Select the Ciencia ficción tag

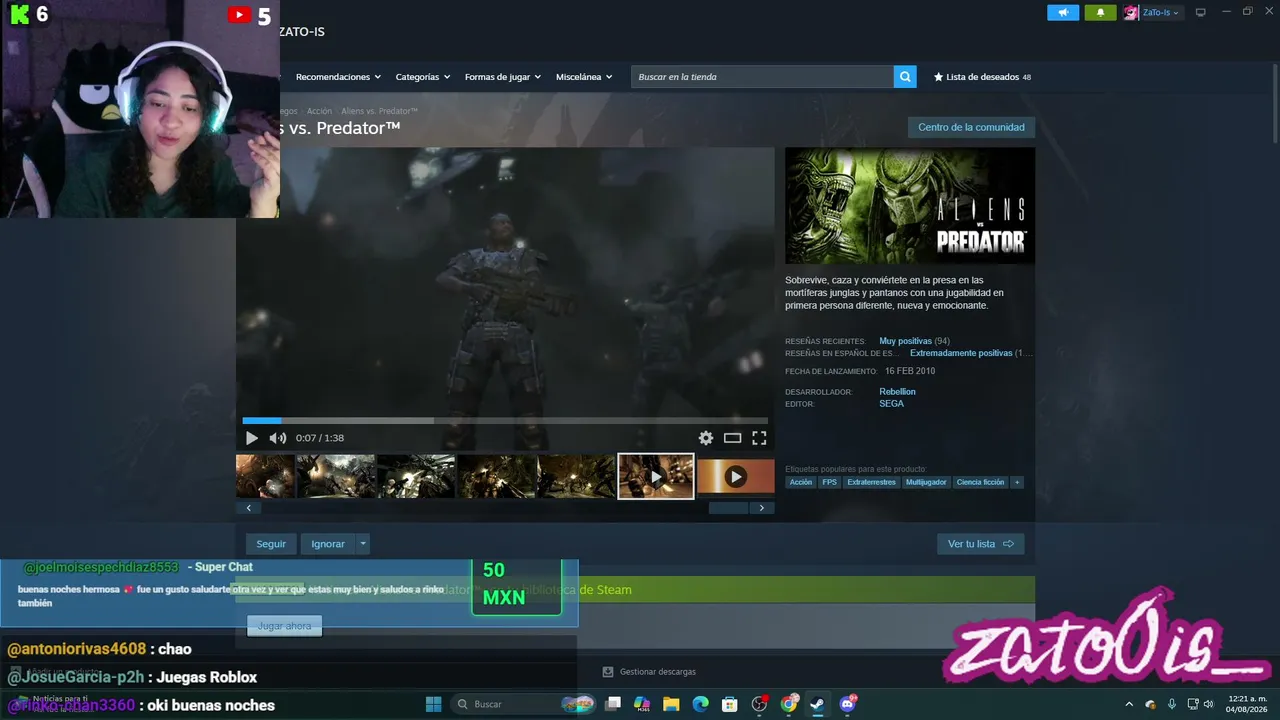(x=981, y=482)
